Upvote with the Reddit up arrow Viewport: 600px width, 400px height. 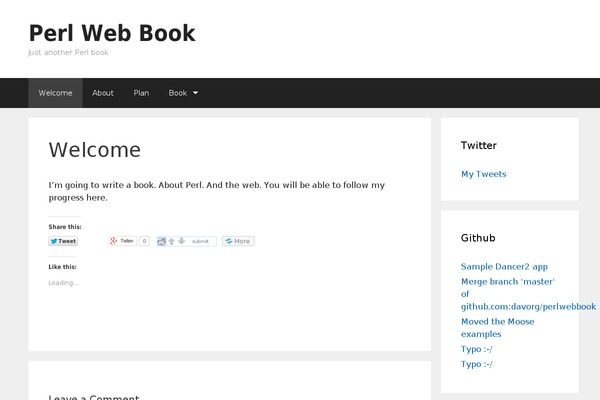[x=172, y=241]
